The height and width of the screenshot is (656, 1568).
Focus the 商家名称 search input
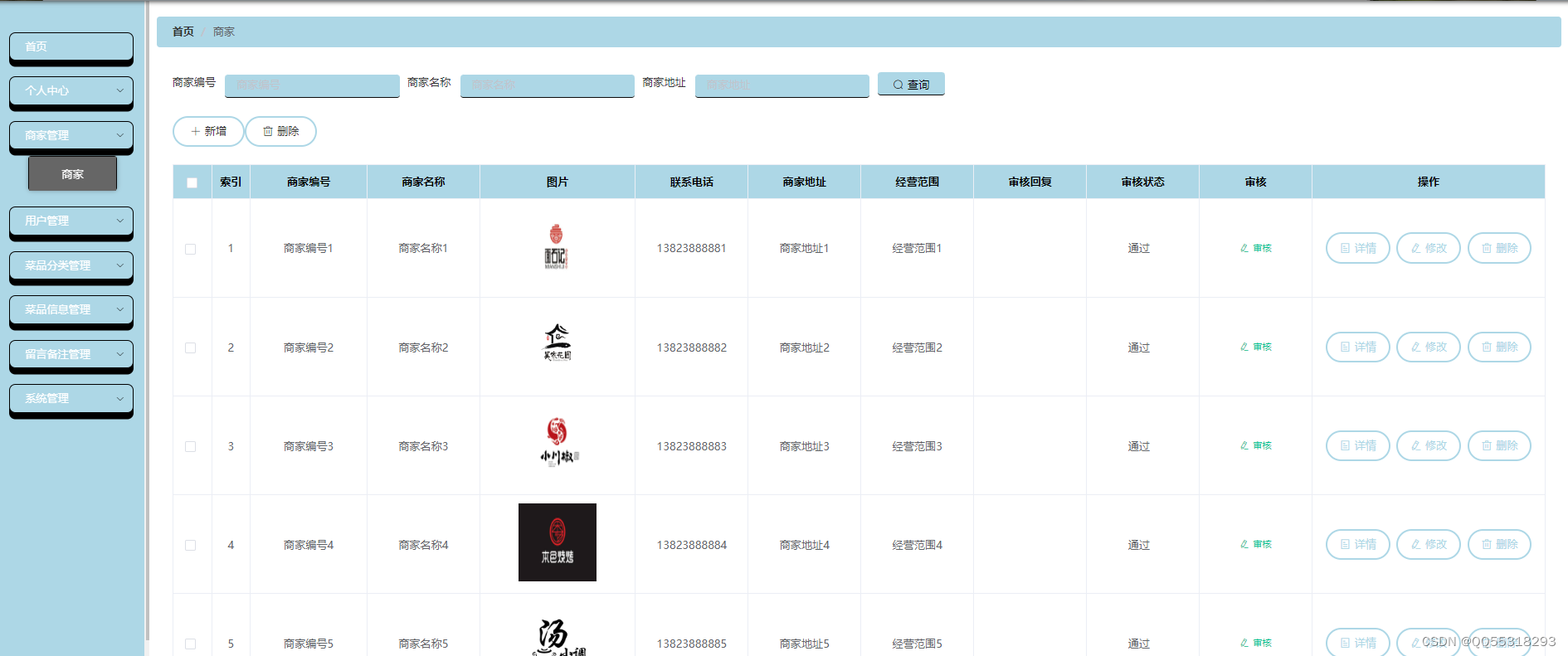(548, 85)
